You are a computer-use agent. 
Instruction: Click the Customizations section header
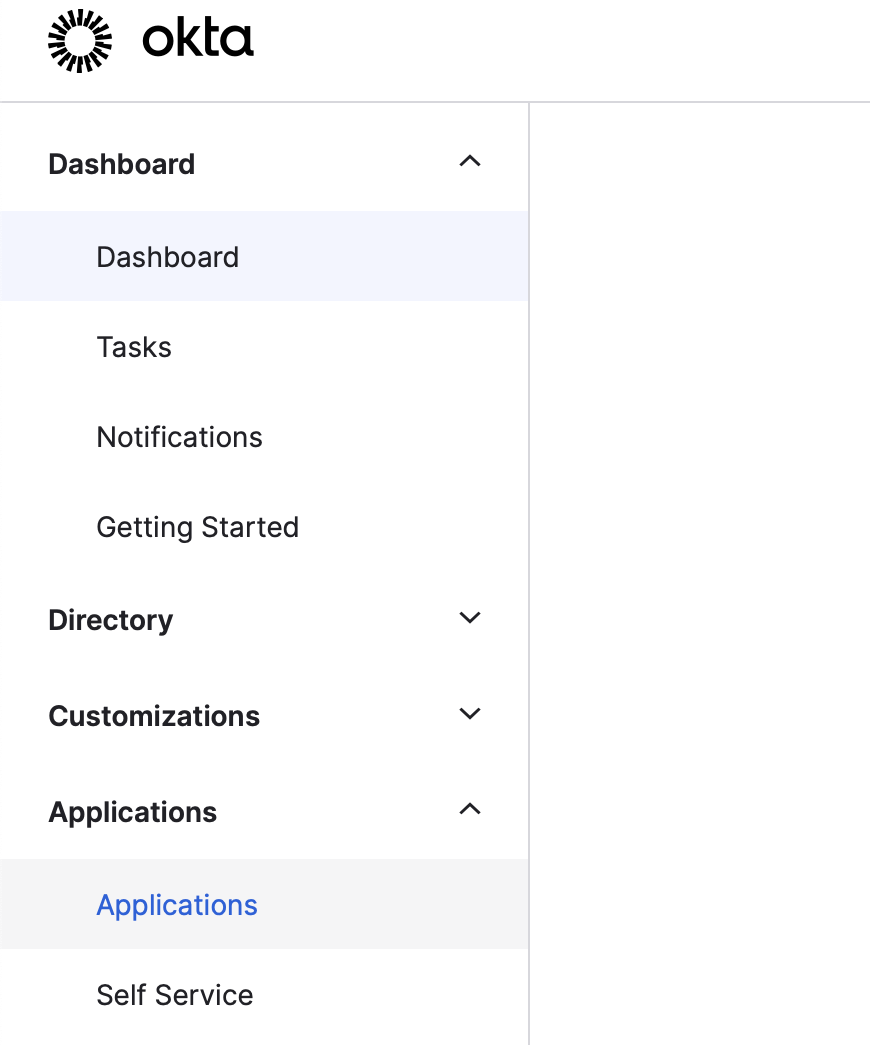154,716
